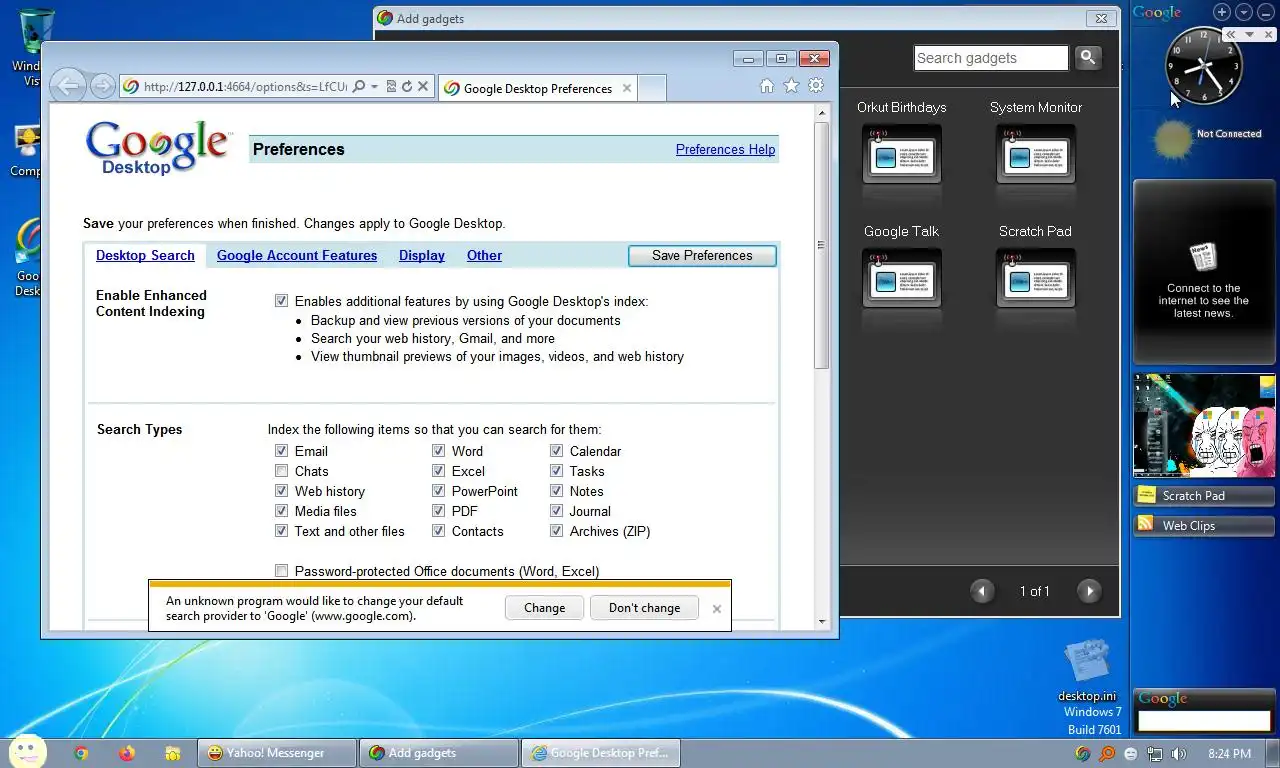Image resolution: width=1280 pixels, height=768 pixels.
Task: Uncheck the Calendar checkbox
Action: pyautogui.click(x=556, y=451)
